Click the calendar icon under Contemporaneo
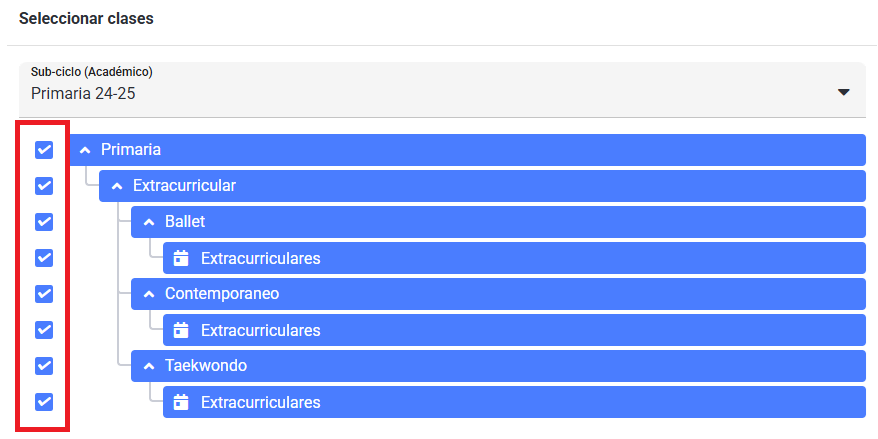This screenshot has width=878, height=439. click(x=180, y=330)
